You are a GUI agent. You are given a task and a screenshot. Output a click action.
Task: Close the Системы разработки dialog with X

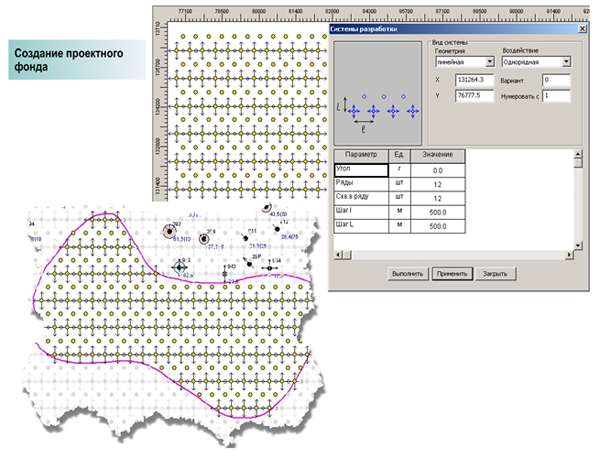[x=582, y=29]
